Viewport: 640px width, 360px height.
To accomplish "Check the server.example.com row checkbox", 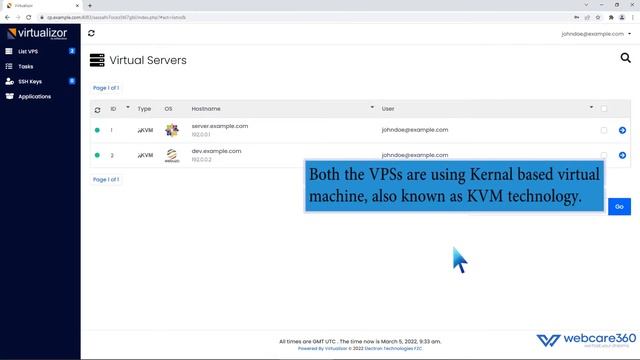I will (604, 130).
